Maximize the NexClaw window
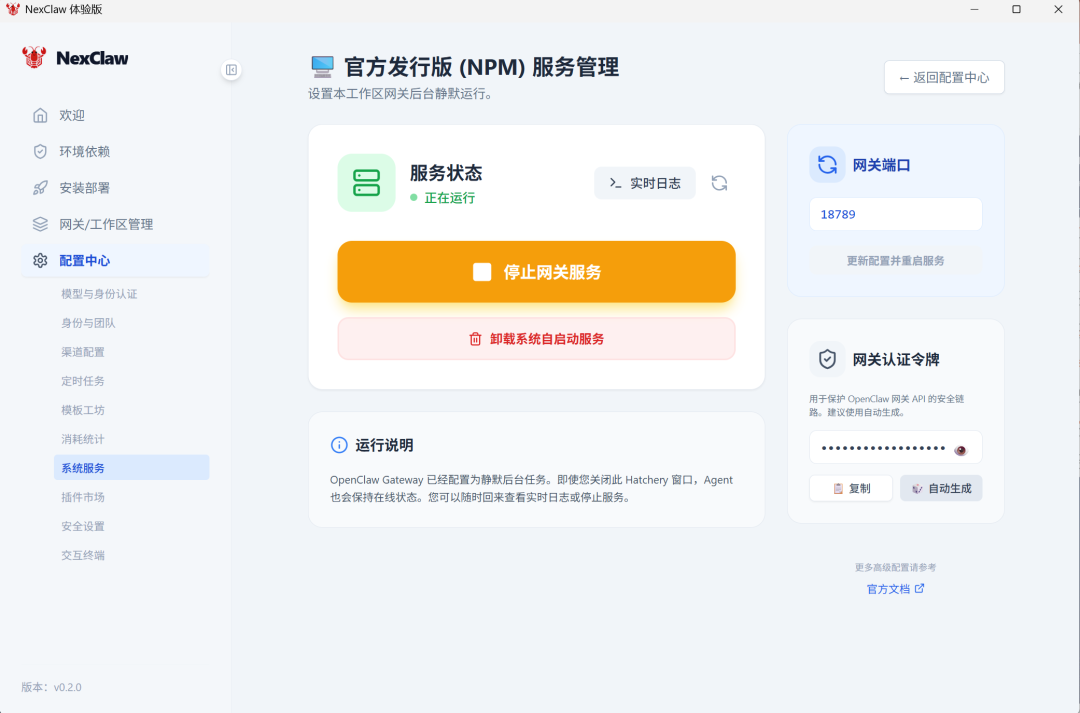 [x=1016, y=9]
